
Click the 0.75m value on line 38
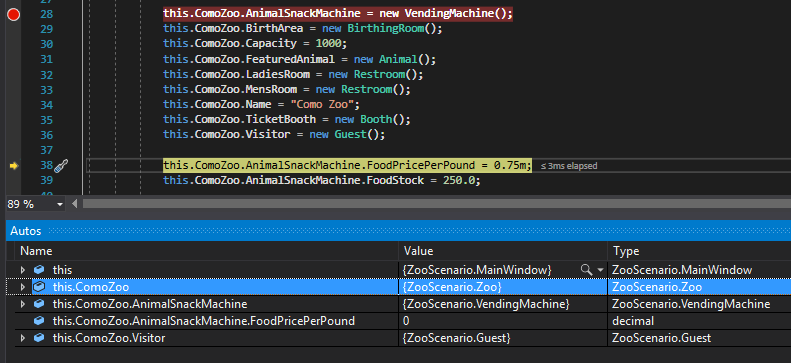(510, 165)
